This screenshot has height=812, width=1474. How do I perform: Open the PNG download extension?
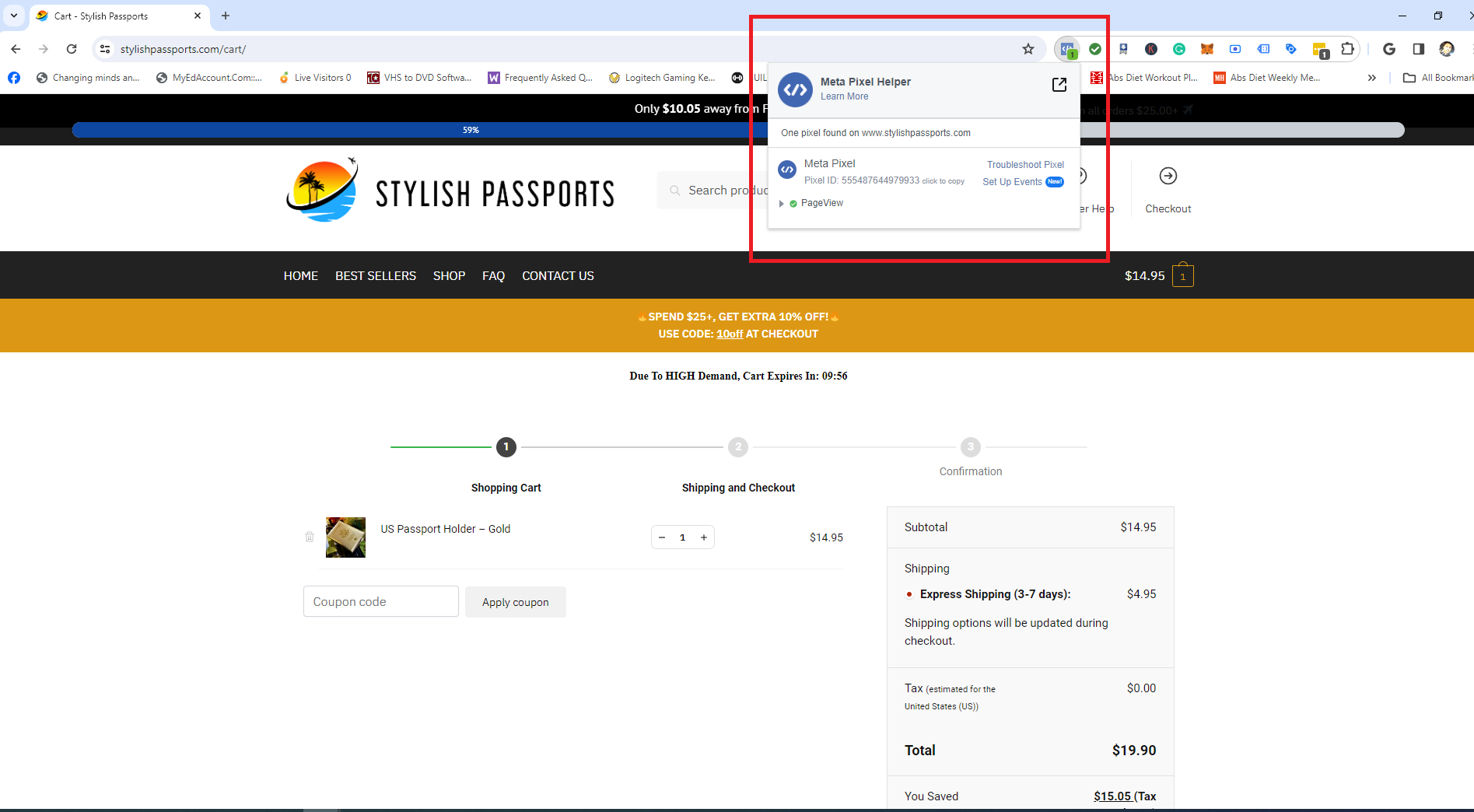click(x=1123, y=49)
